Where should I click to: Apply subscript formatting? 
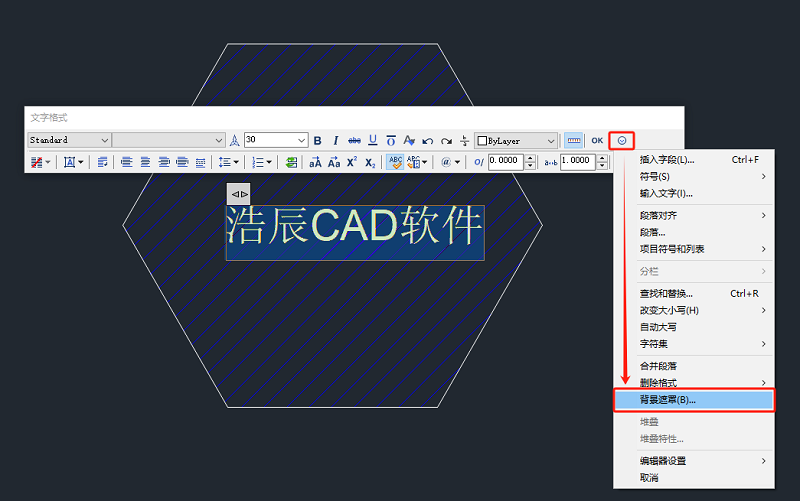click(370, 163)
